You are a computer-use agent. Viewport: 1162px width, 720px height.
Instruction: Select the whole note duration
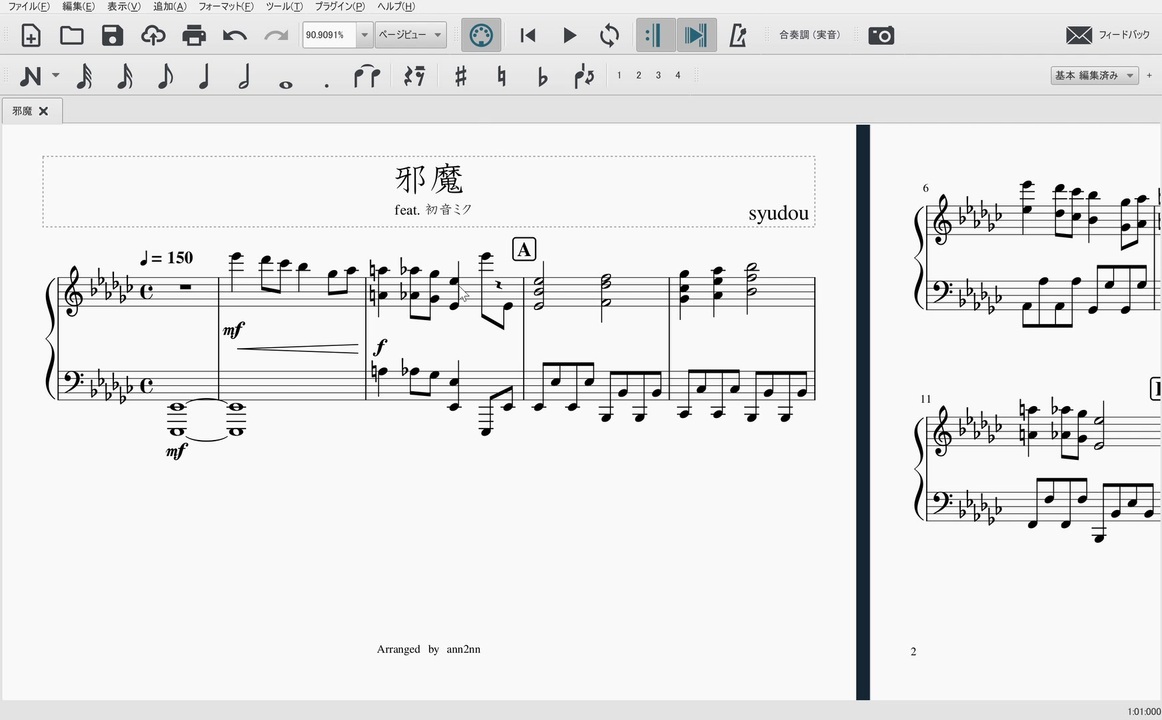click(285, 84)
